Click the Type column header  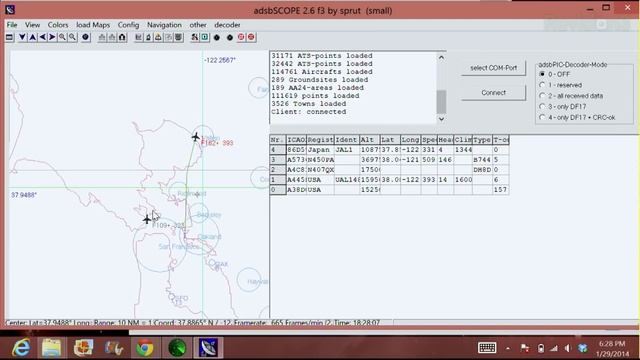[x=482, y=140]
